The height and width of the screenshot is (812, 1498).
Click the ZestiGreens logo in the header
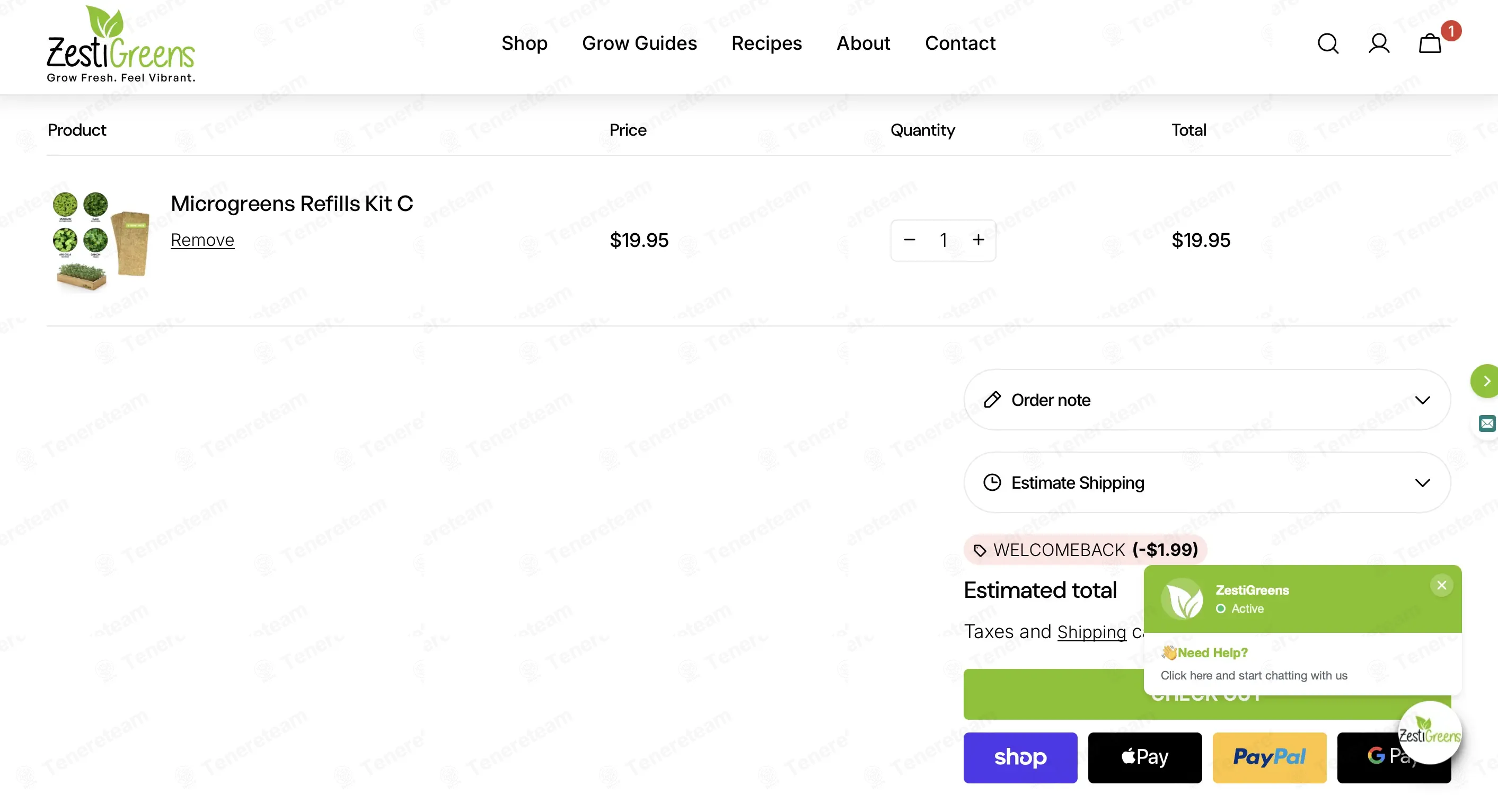click(x=121, y=44)
